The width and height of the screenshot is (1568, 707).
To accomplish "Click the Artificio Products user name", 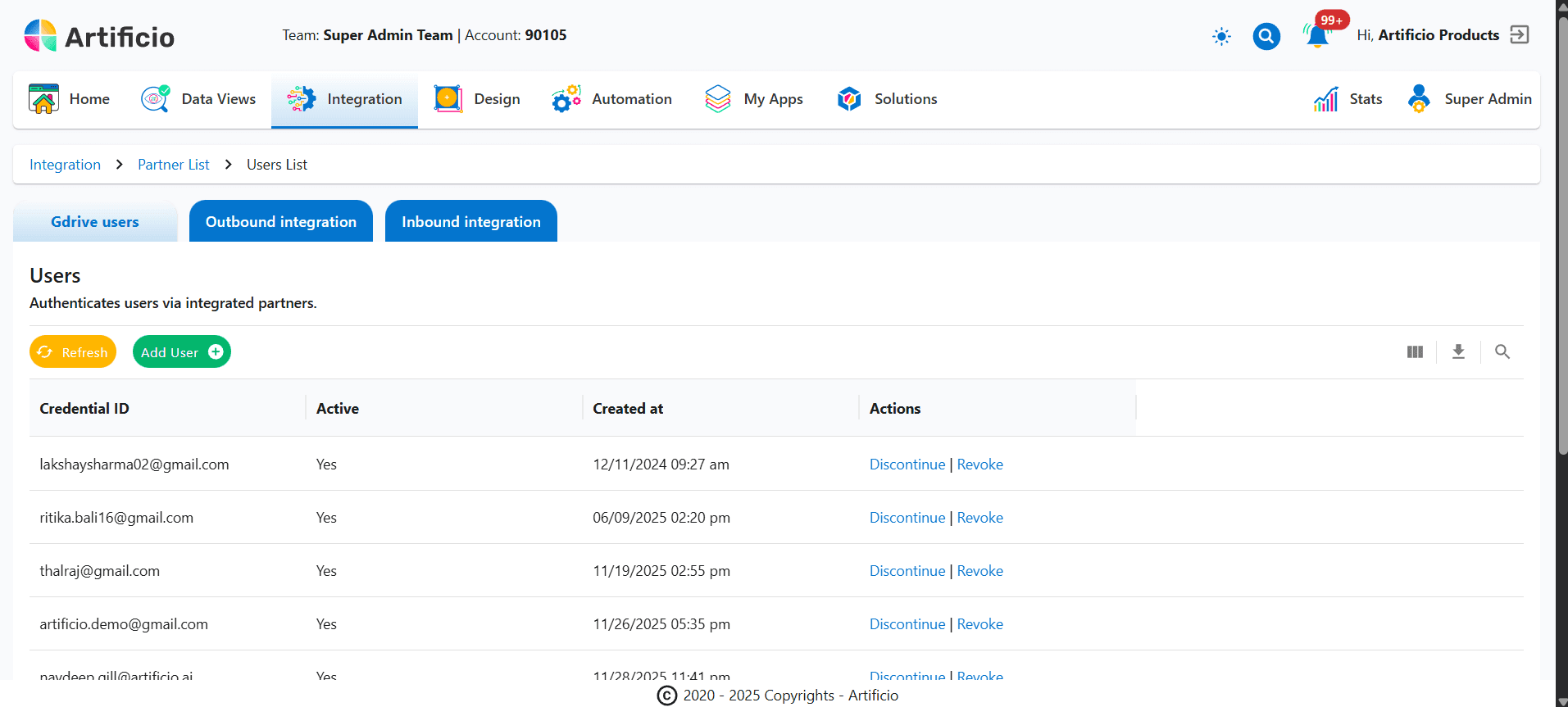I will click(1438, 35).
